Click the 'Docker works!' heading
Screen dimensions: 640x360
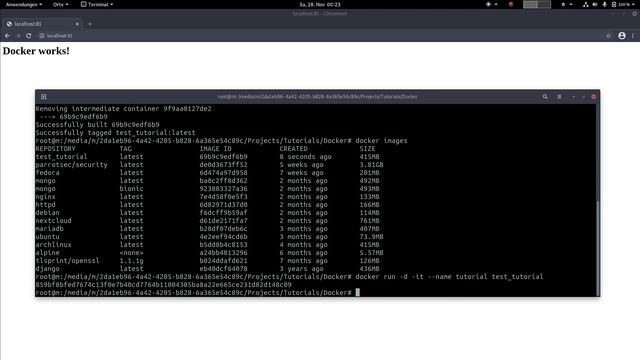pos(36,51)
